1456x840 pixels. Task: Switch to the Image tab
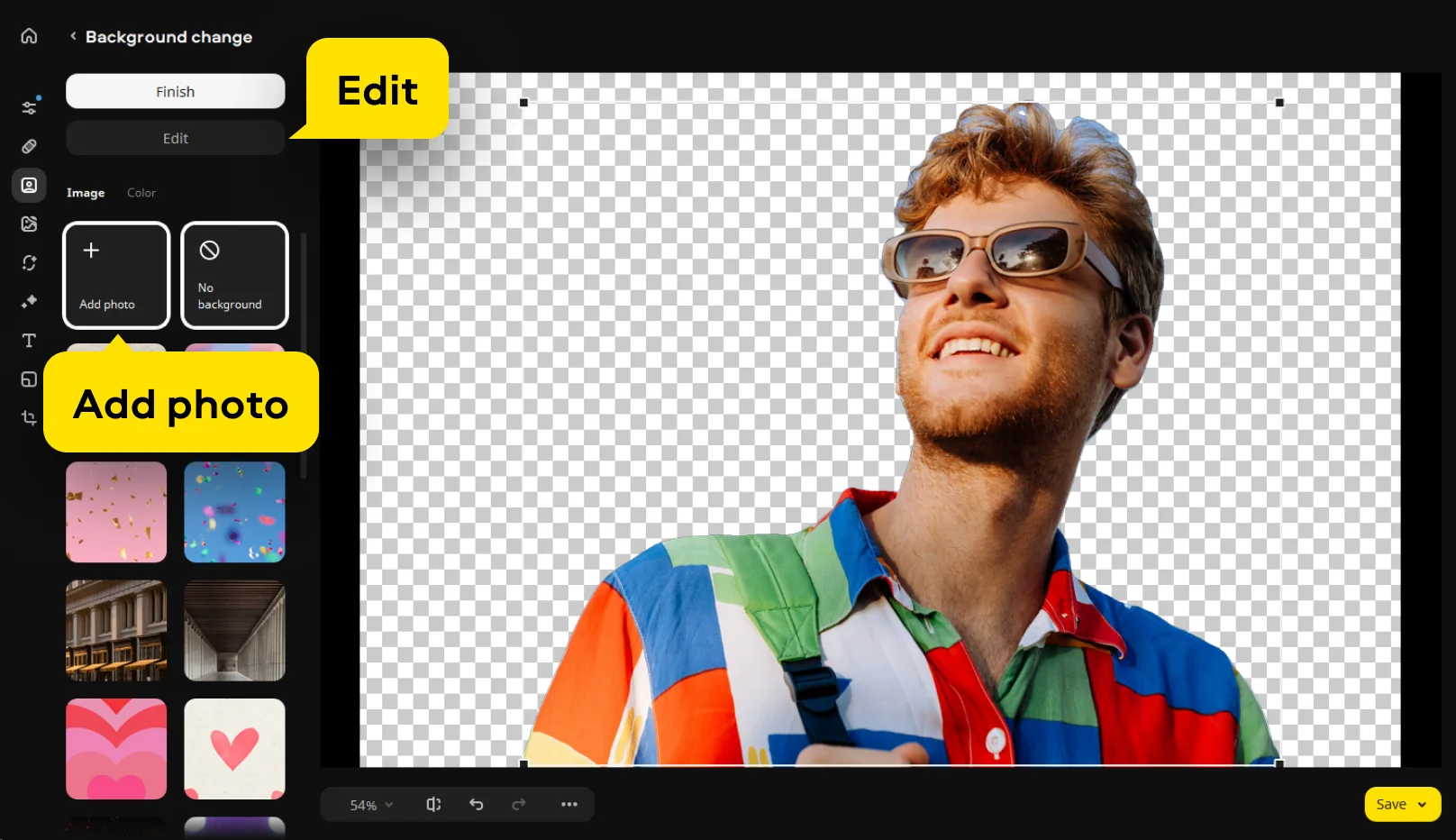coord(86,193)
